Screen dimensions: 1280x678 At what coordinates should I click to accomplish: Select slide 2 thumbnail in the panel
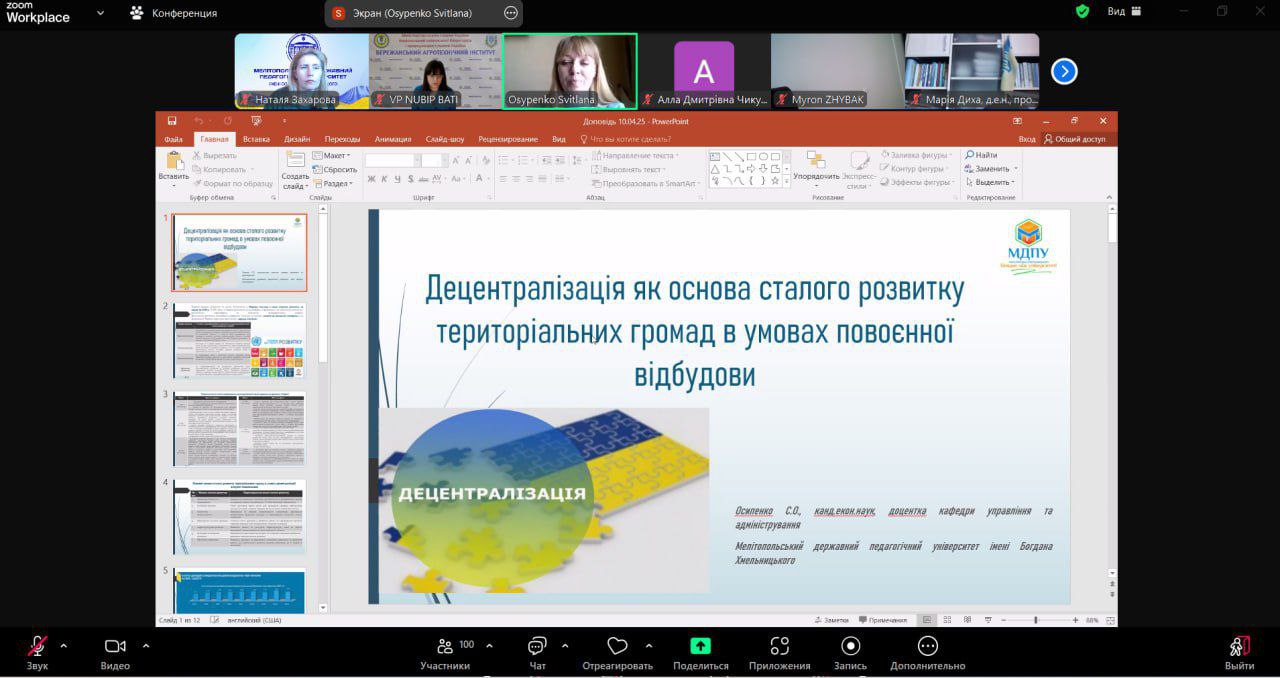point(239,340)
